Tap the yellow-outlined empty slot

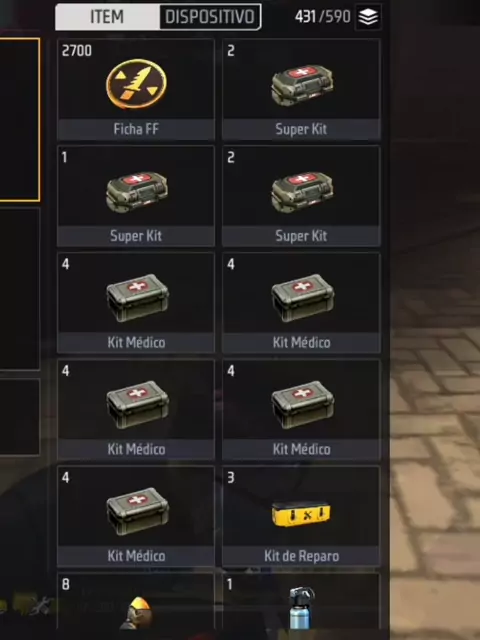20,120
